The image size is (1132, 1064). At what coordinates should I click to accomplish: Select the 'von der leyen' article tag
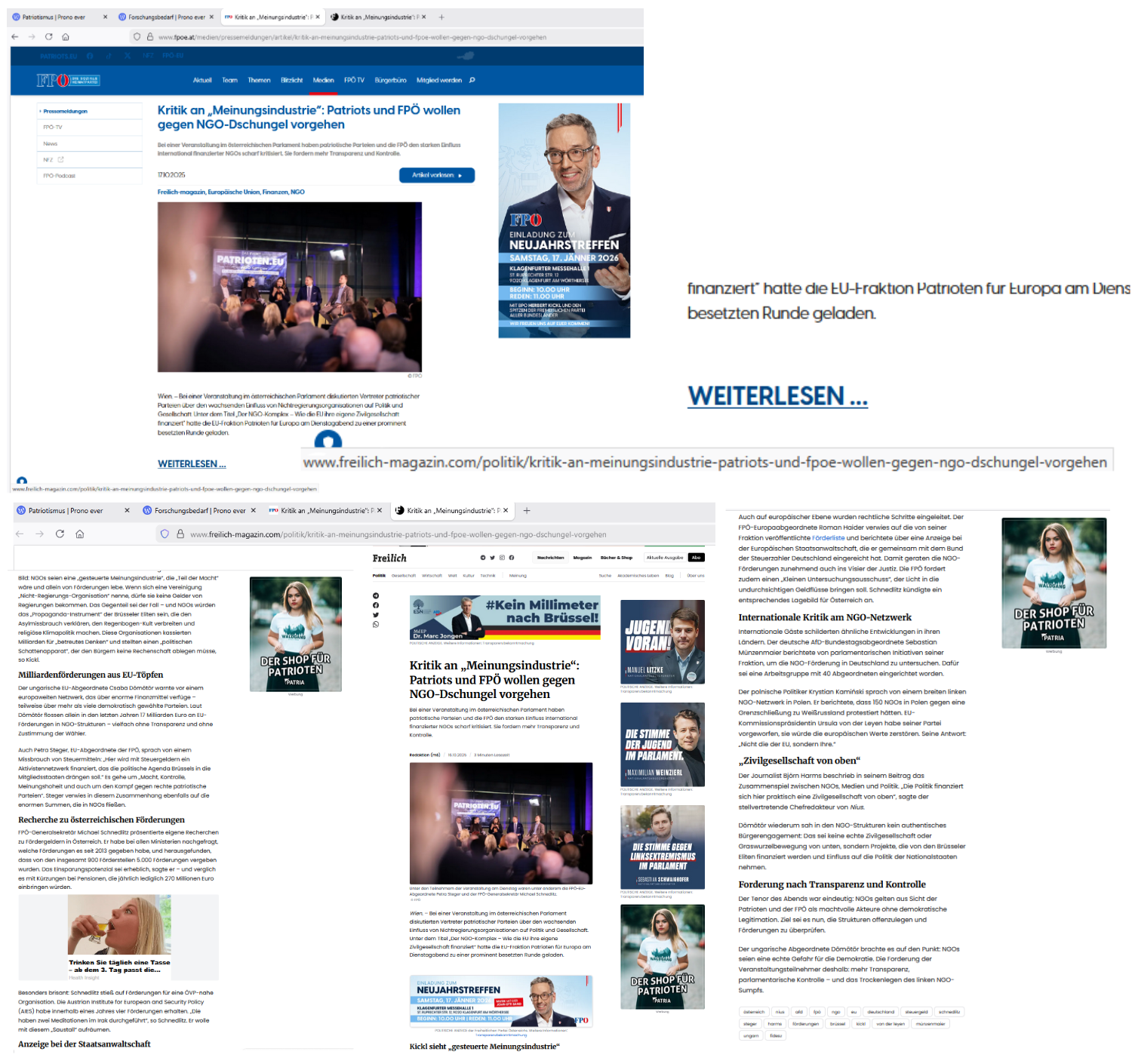[x=890, y=1024]
